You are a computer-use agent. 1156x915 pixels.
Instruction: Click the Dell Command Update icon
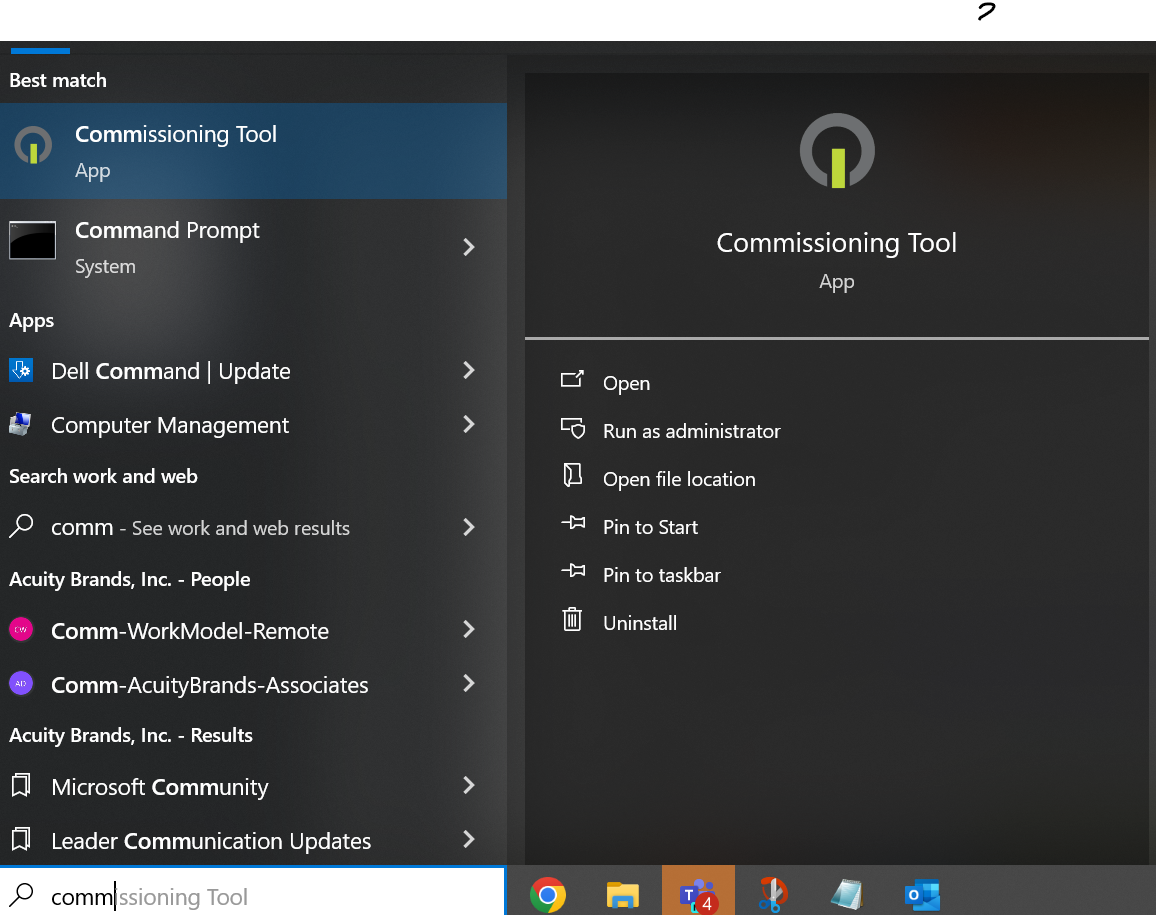[x=21, y=370]
